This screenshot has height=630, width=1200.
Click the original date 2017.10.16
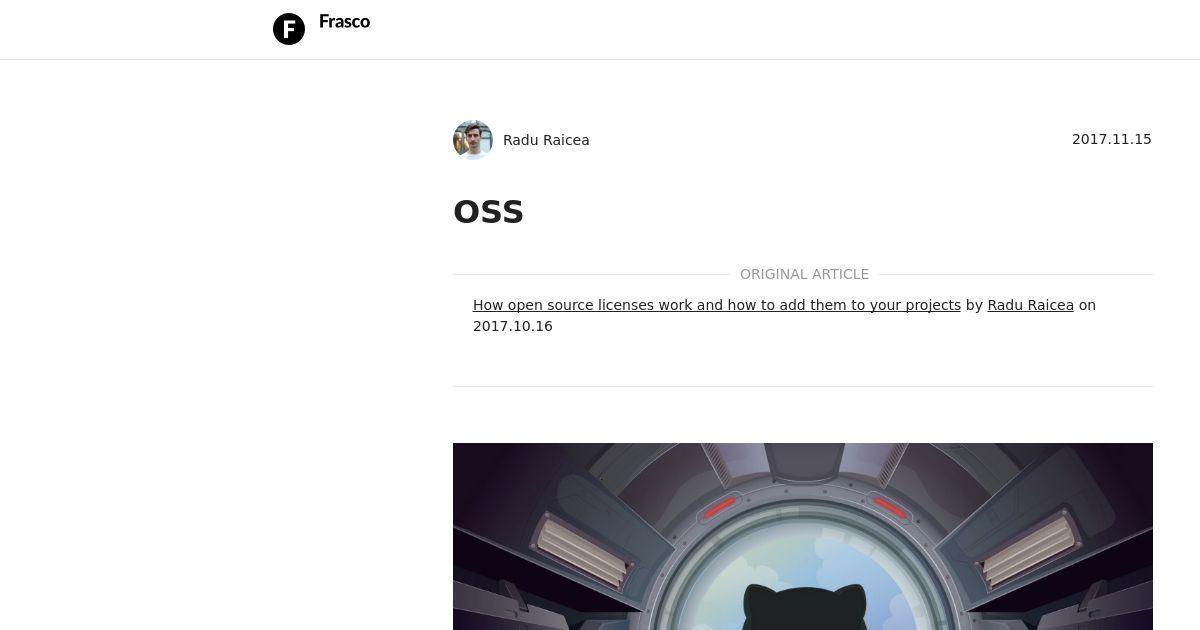coord(513,326)
